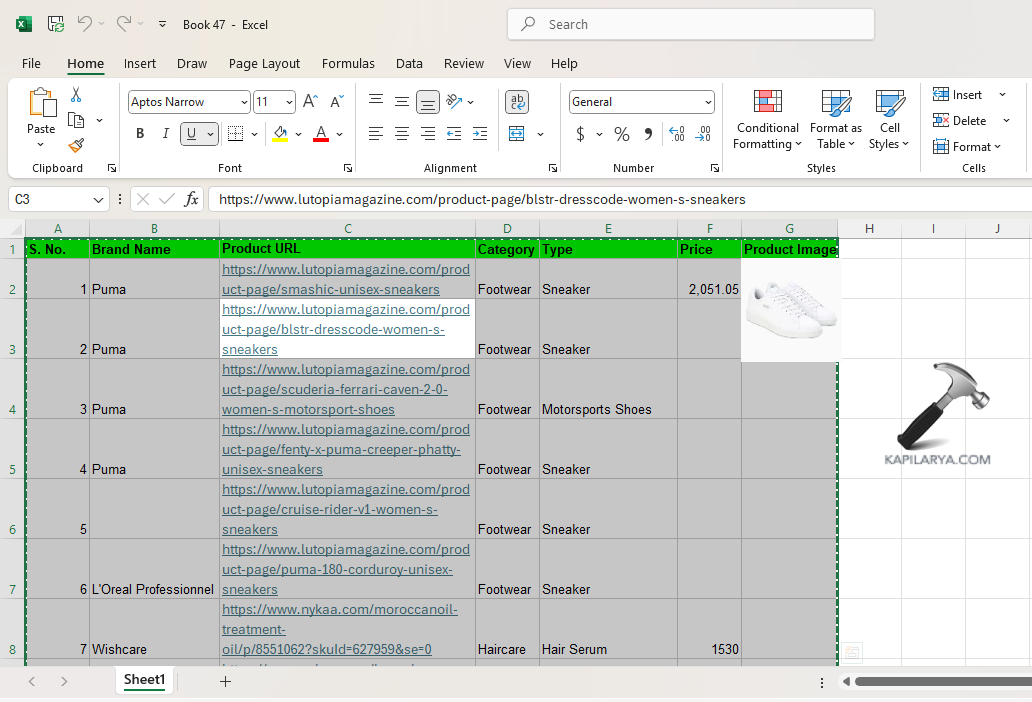This screenshot has height=702, width=1032.
Task: Open the Page Layout tab
Action: [x=264, y=63]
